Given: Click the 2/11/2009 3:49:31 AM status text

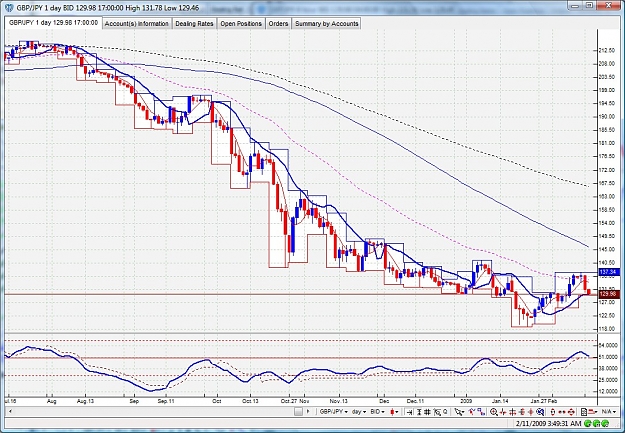Looking at the screenshot, I should tap(548, 423).
